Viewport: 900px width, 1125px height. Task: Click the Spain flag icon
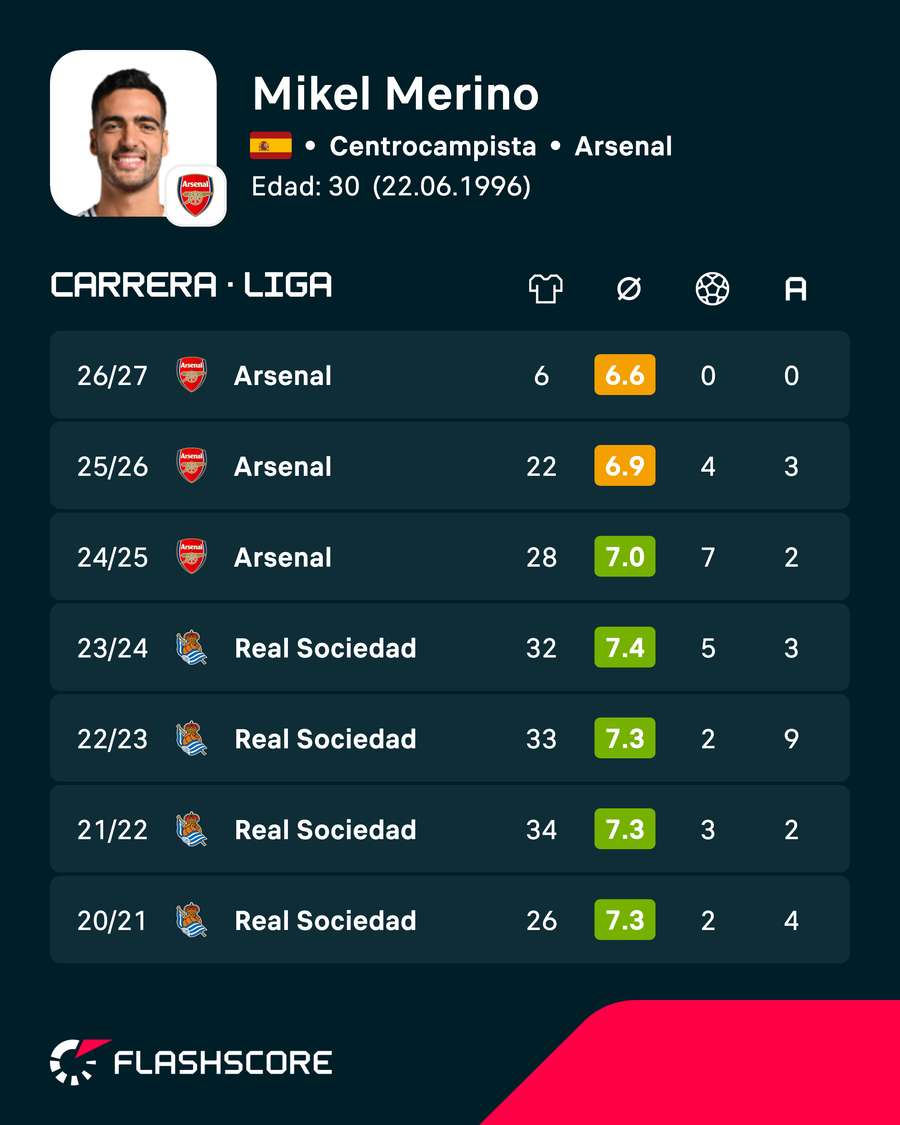tap(271, 146)
